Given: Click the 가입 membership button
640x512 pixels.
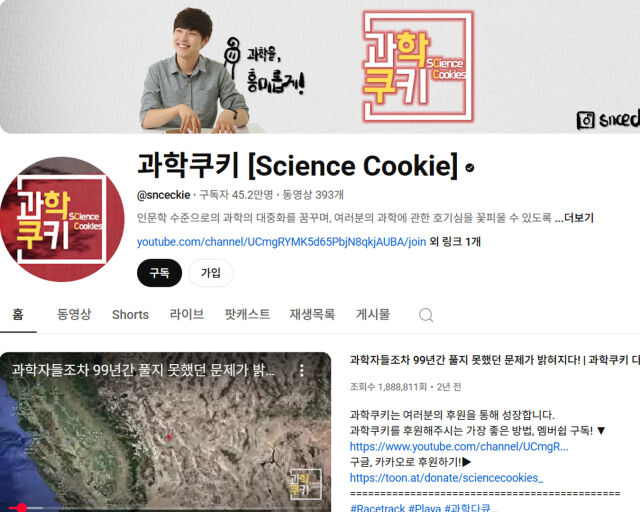Looking at the screenshot, I should pos(211,273).
